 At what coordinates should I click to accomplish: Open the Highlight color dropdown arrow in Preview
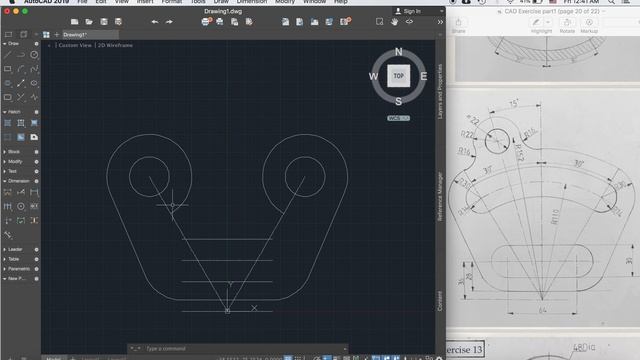click(548, 22)
